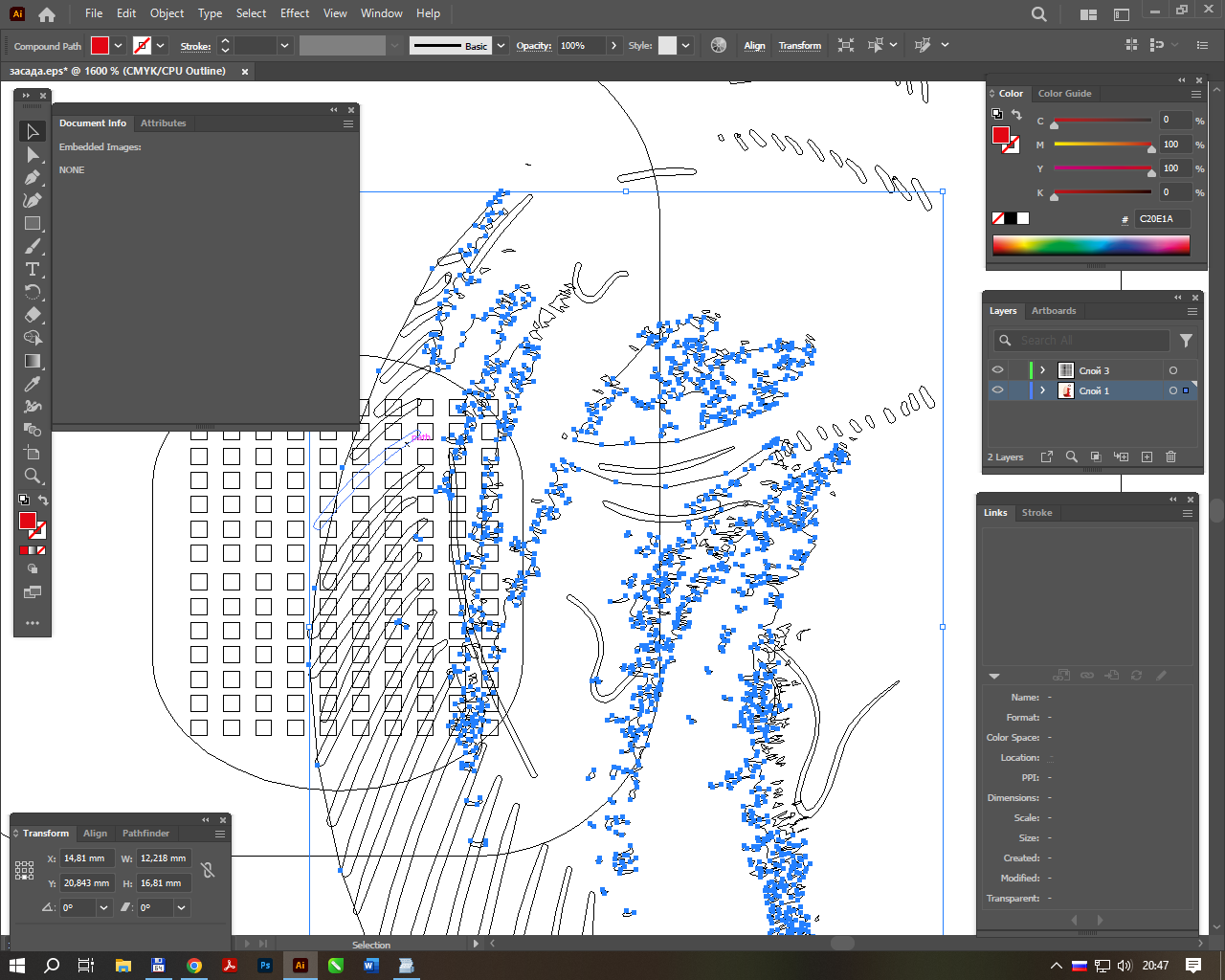Open the Basic brush definition dropdown
Screen dimensions: 1225x980
tap(501, 45)
